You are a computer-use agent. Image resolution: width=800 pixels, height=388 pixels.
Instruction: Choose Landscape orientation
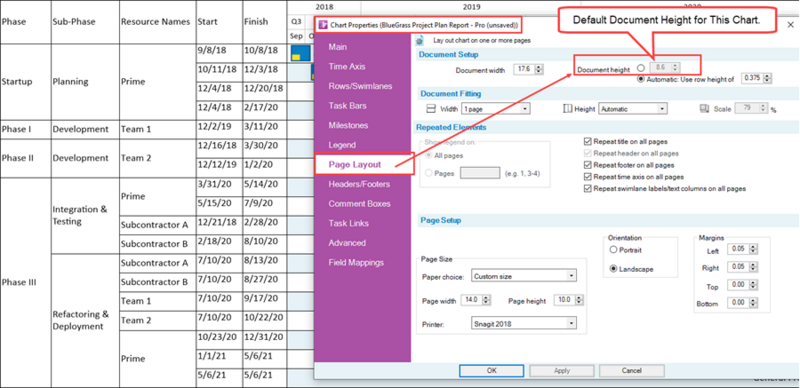click(613, 269)
